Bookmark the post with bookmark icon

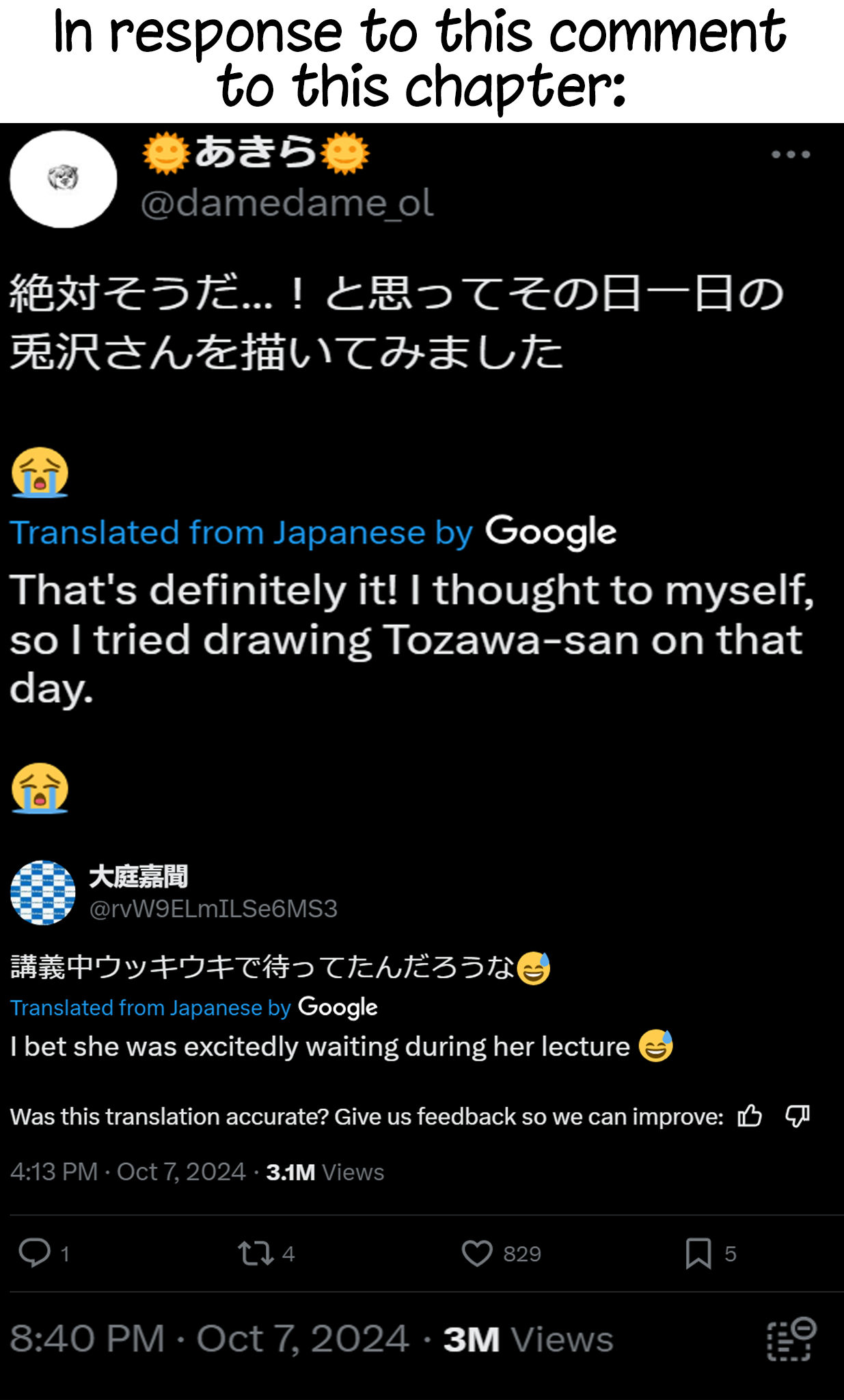point(698,1253)
